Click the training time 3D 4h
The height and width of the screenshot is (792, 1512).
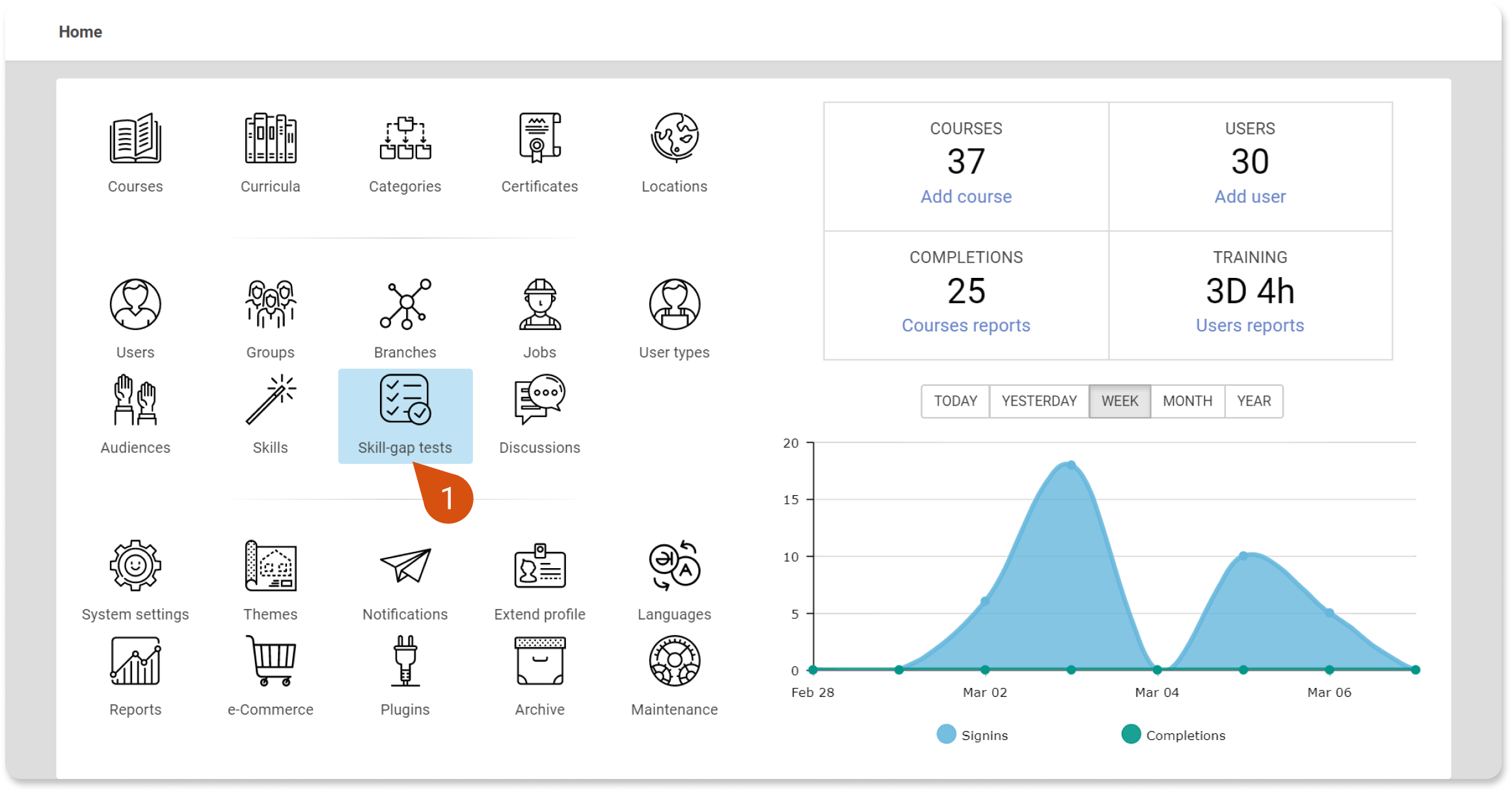coord(1250,291)
